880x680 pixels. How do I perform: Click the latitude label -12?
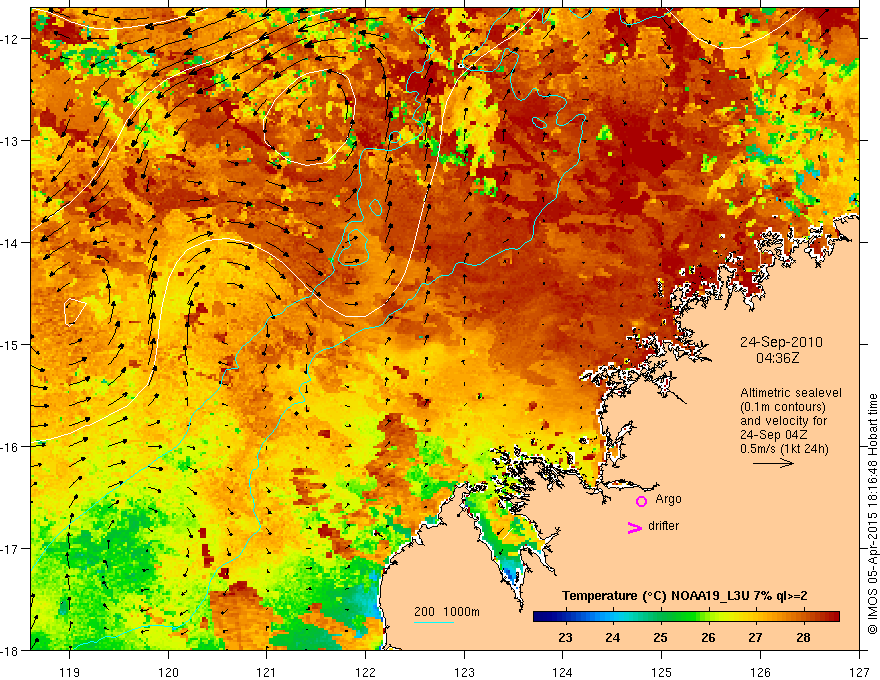pyautogui.click(x=11, y=39)
